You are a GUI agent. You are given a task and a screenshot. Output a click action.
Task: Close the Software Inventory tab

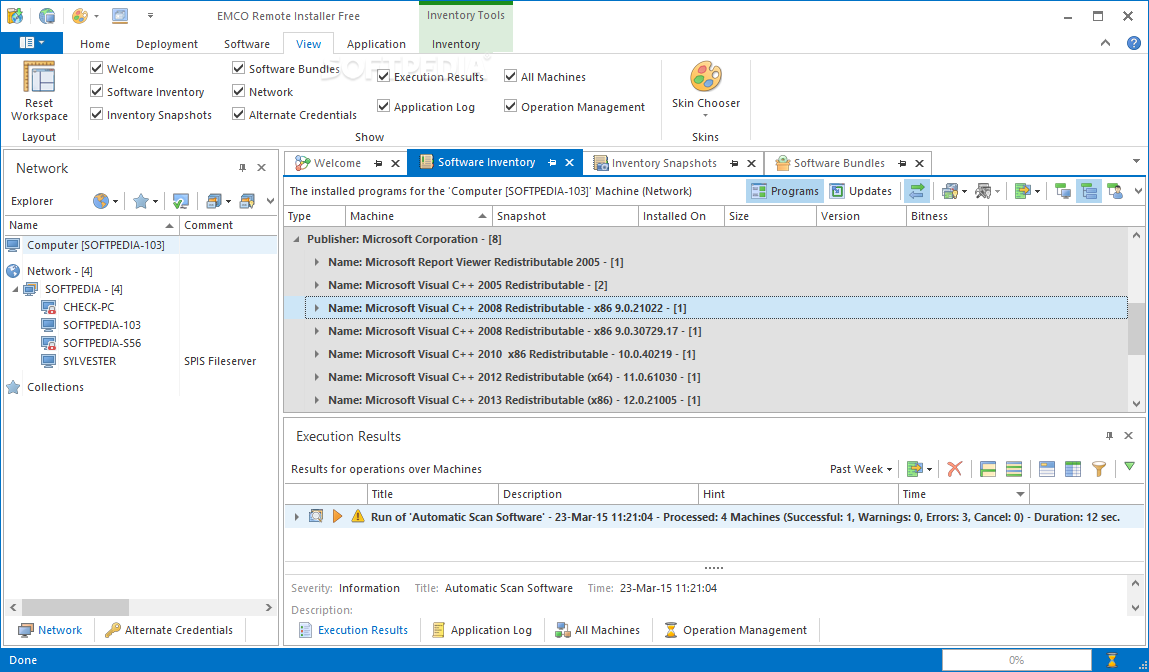569,163
